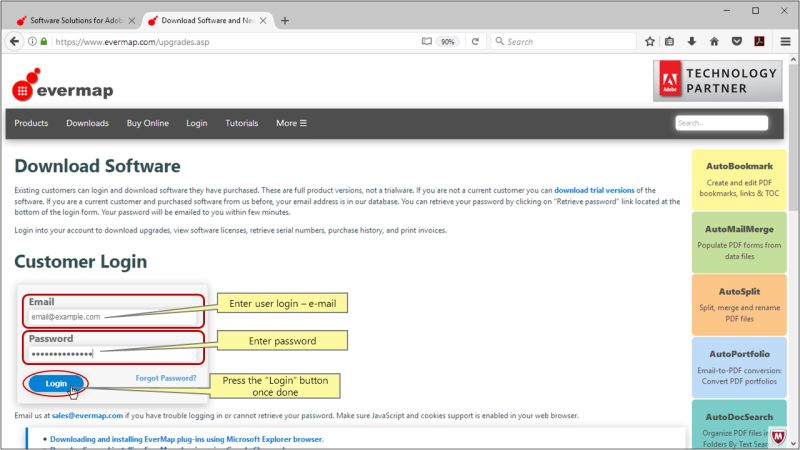
Task: Open the Forgot Password? link
Action: (166, 378)
